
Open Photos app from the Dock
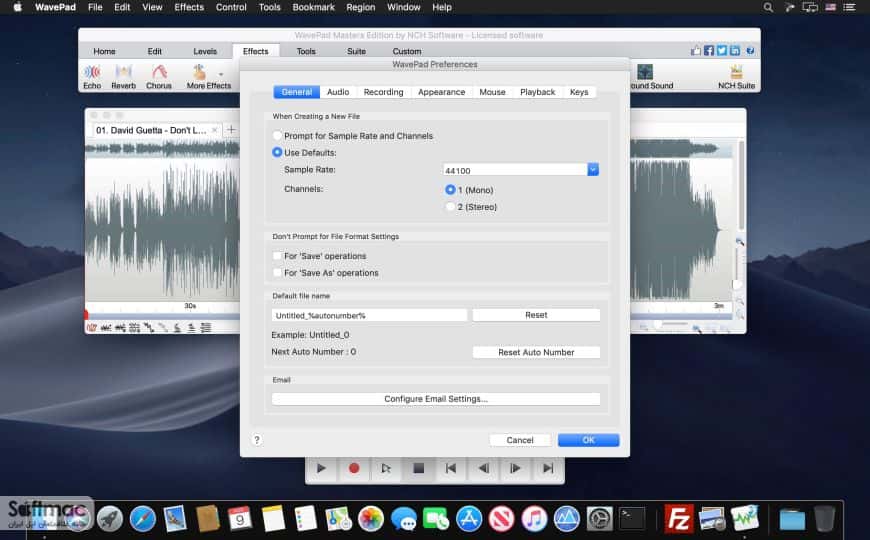[371, 519]
